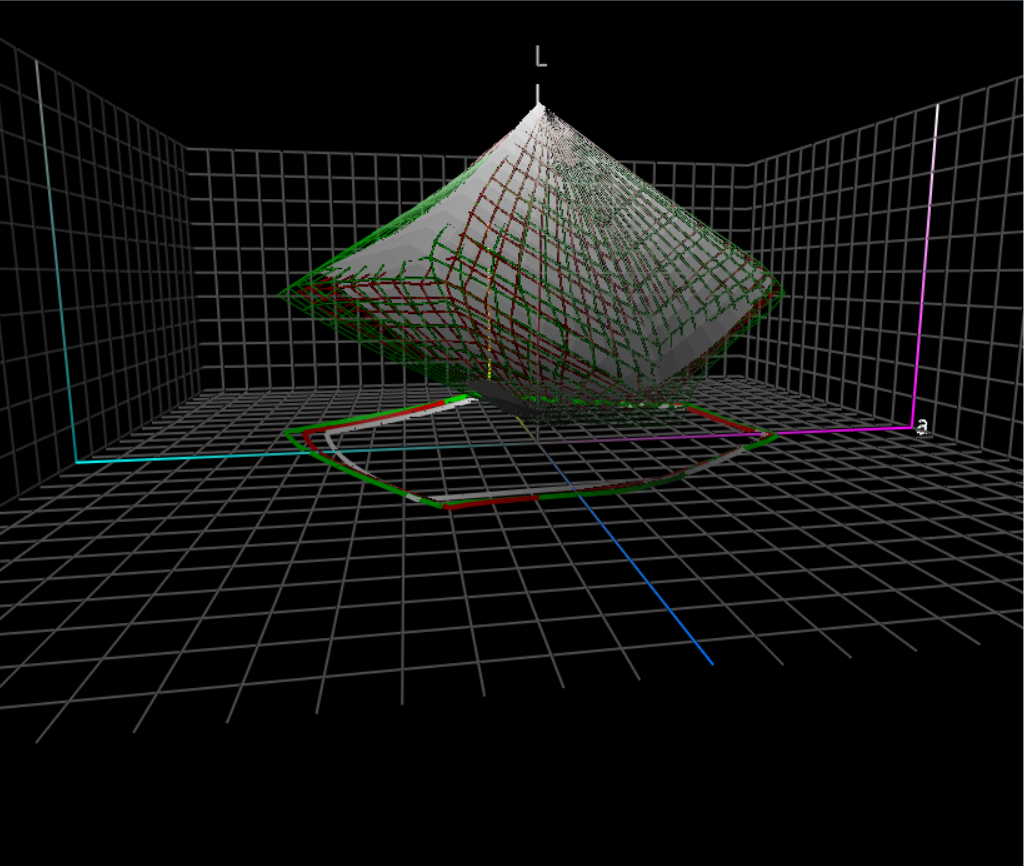This screenshot has width=1024, height=866.
Task: Click the floor grid in the front-left area
Action: (x=200, y=620)
